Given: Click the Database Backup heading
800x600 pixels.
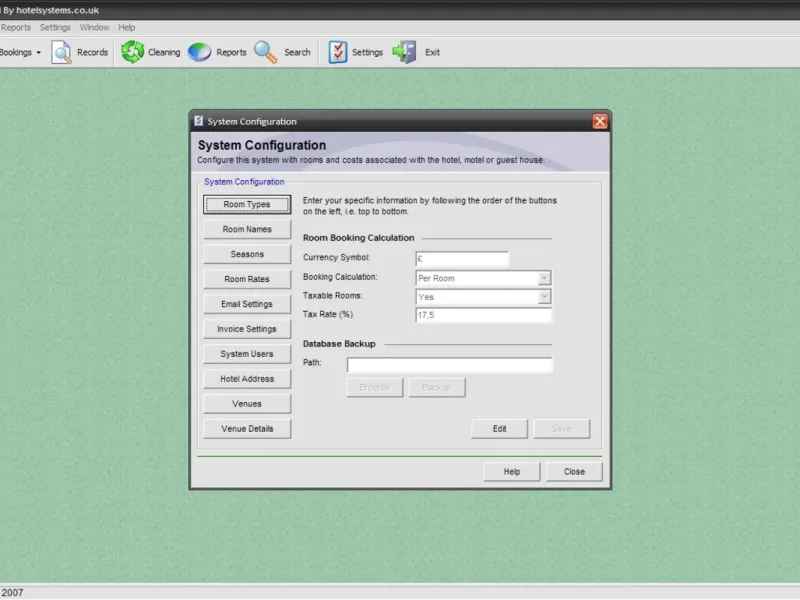Looking at the screenshot, I should coord(339,344).
